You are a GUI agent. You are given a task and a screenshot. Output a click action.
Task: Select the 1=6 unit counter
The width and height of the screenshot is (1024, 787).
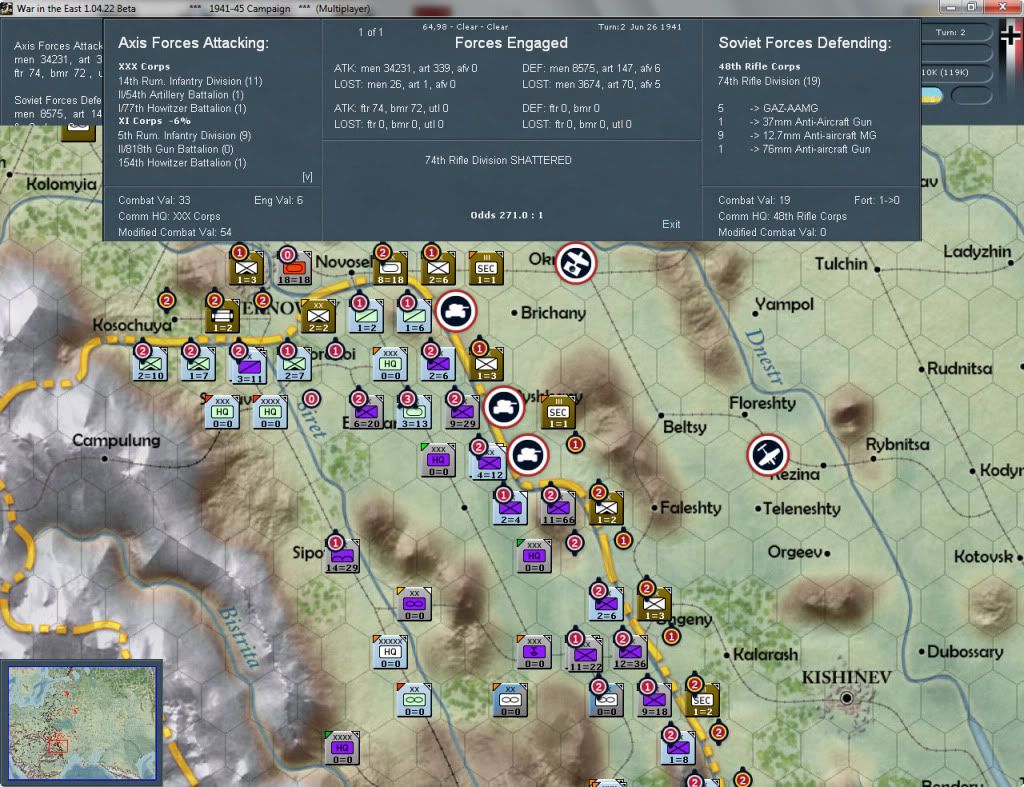click(415, 317)
